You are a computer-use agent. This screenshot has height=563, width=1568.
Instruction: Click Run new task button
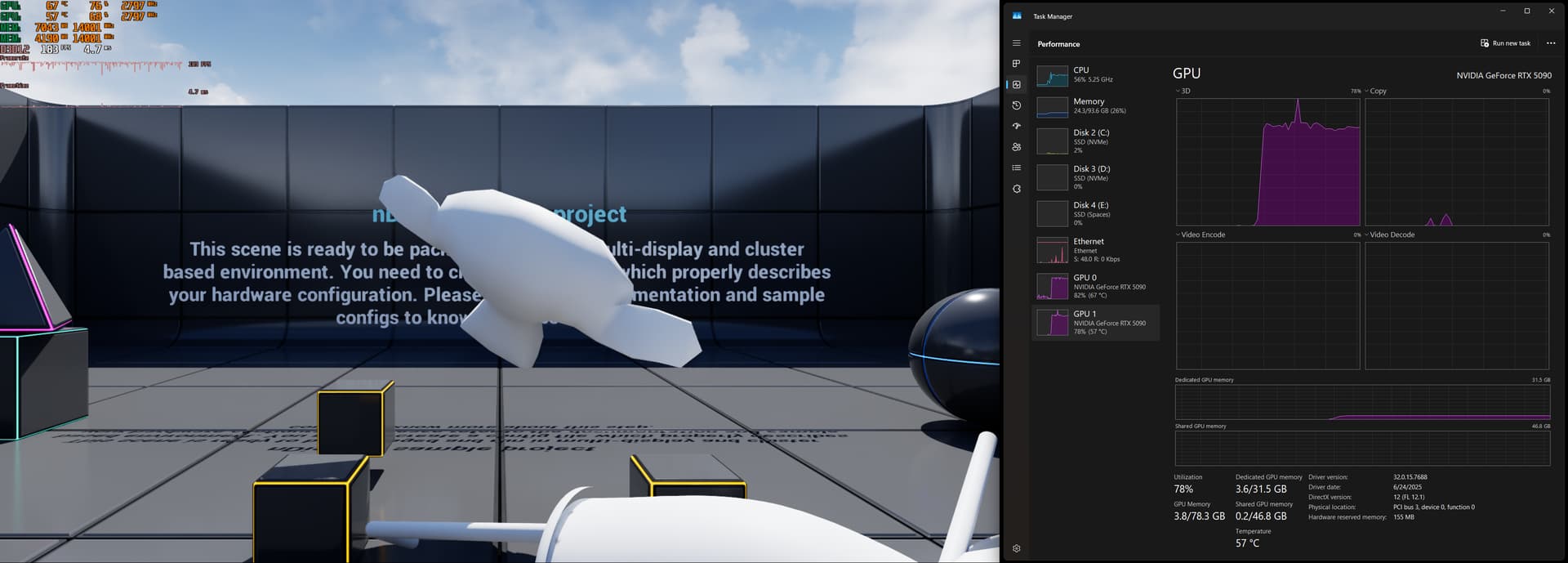pyautogui.click(x=1505, y=43)
